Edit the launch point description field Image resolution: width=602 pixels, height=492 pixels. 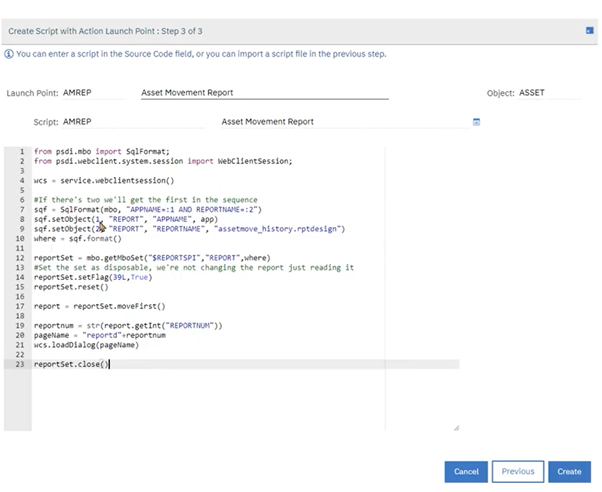pyautogui.click(x=265, y=93)
